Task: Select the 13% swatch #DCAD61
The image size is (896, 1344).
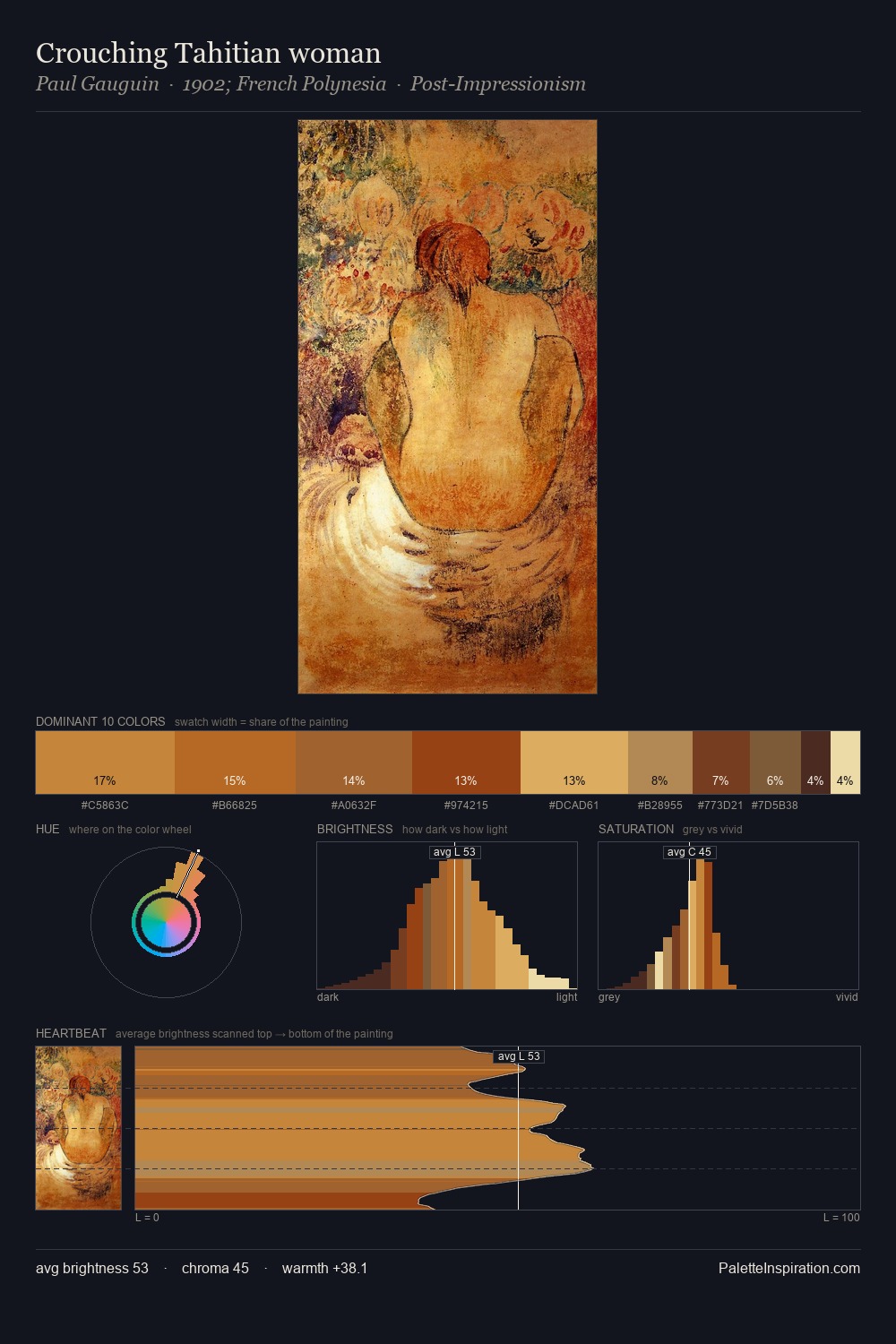Action: point(574,762)
